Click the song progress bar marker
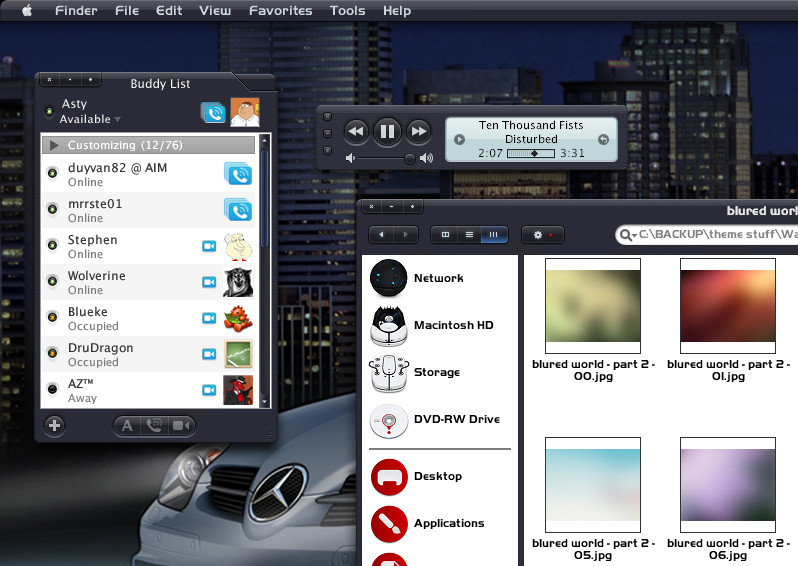Image resolution: width=798 pixels, height=566 pixels. coord(534,153)
